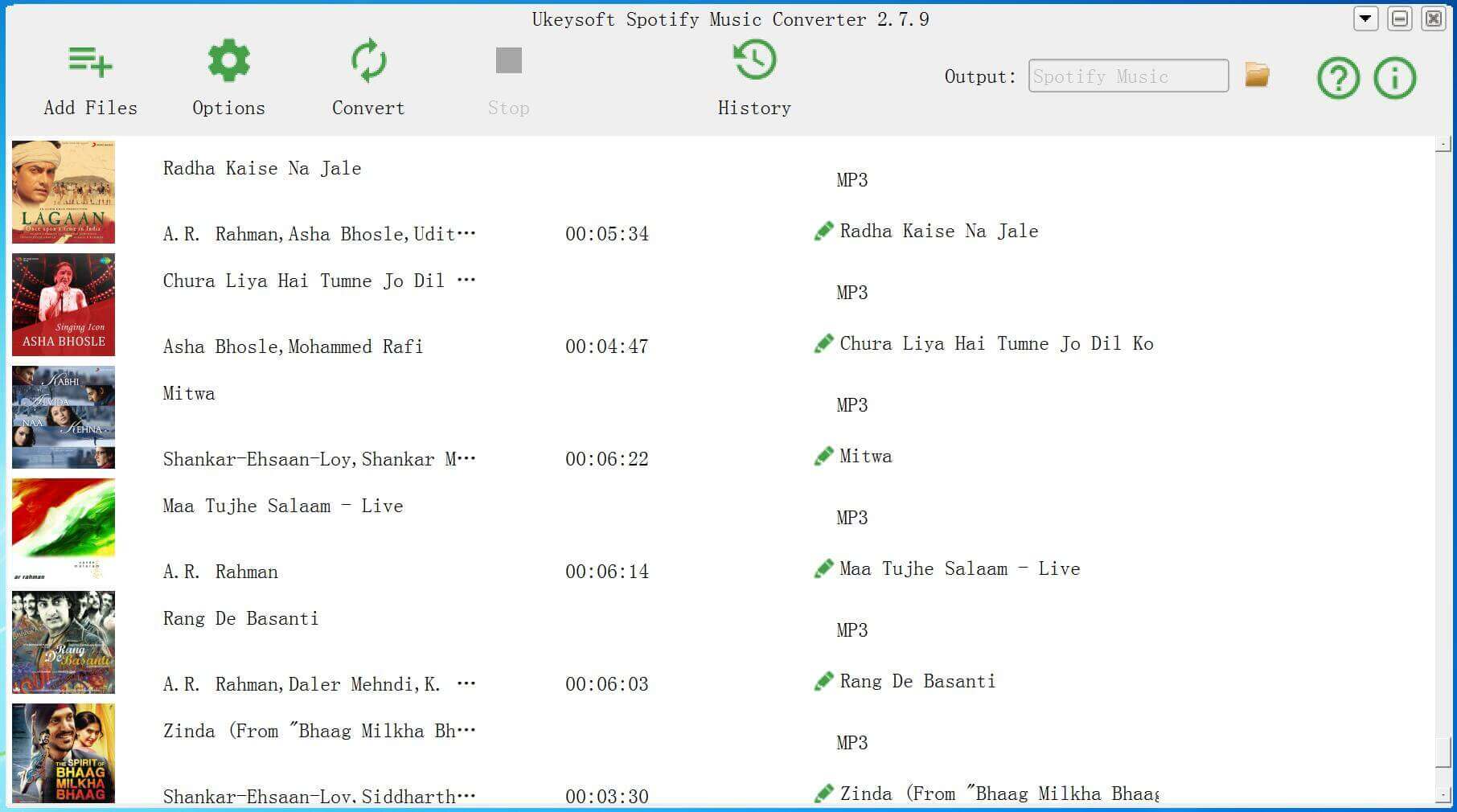This screenshot has width=1457, height=812.
Task: Select the Lagaan album cover thumbnail
Action: [x=64, y=192]
